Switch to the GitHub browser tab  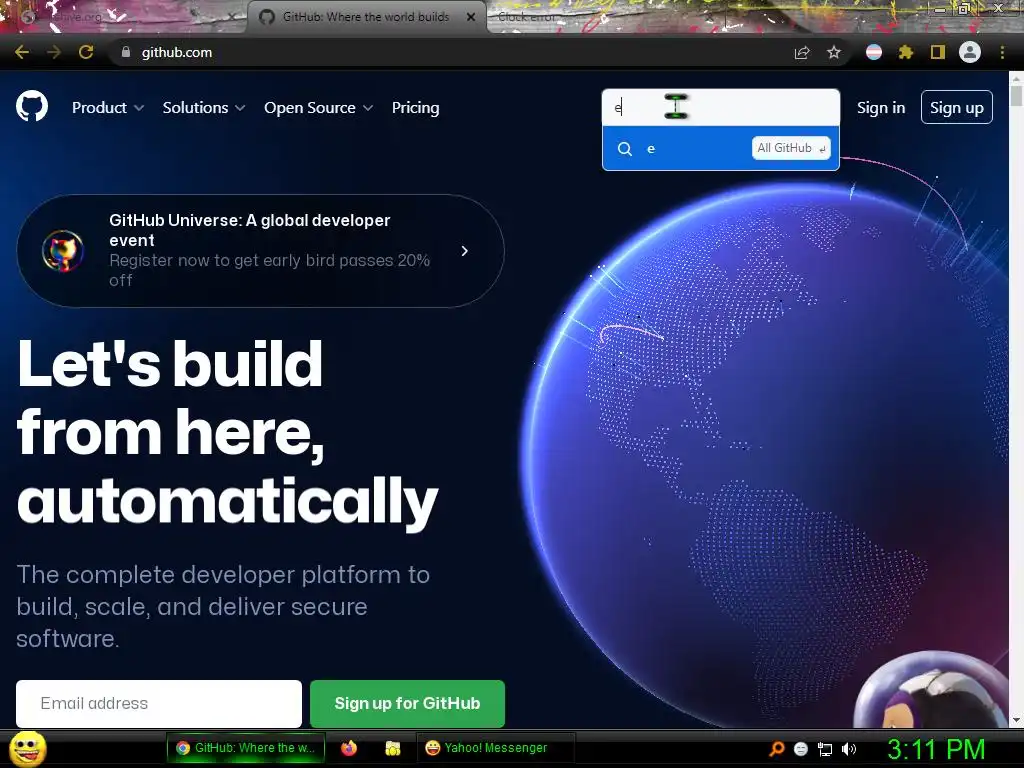click(x=366, y=17)
